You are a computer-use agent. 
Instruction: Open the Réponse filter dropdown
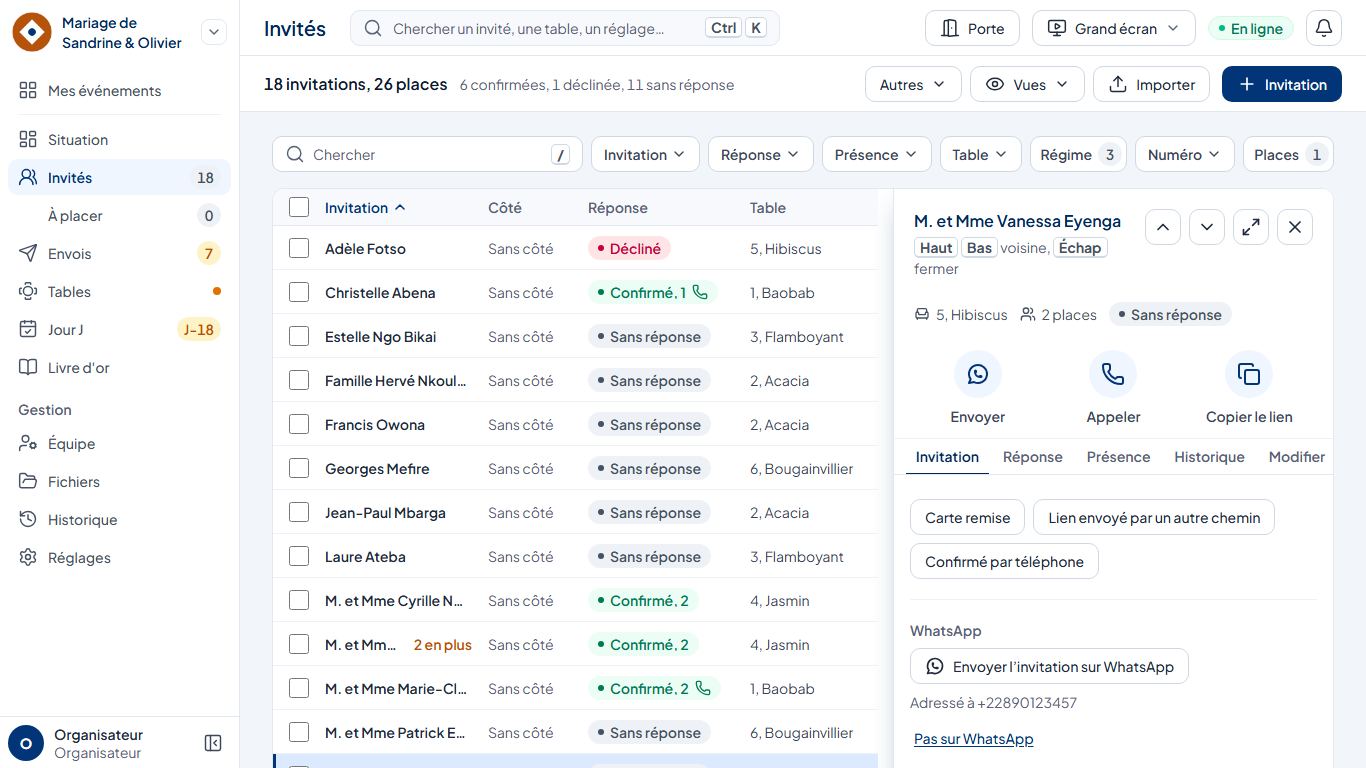point(760,155)
